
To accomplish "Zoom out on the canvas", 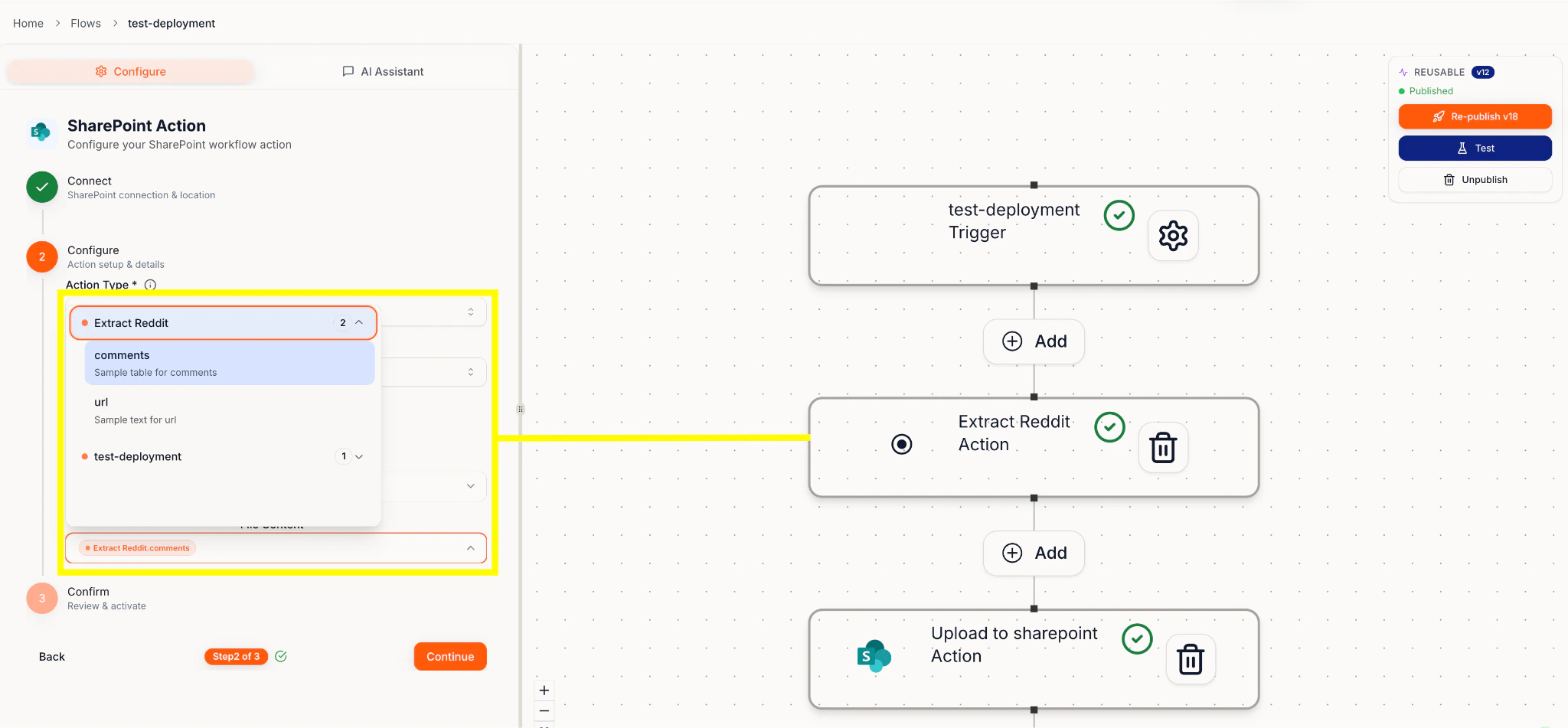I will (x=544, y=711).
